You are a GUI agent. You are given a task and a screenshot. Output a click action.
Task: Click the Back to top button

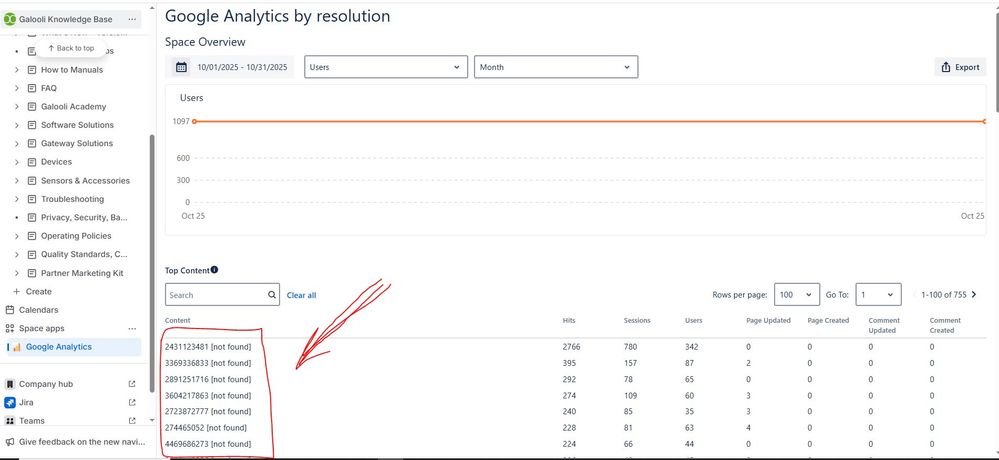(x=71, y=48)
